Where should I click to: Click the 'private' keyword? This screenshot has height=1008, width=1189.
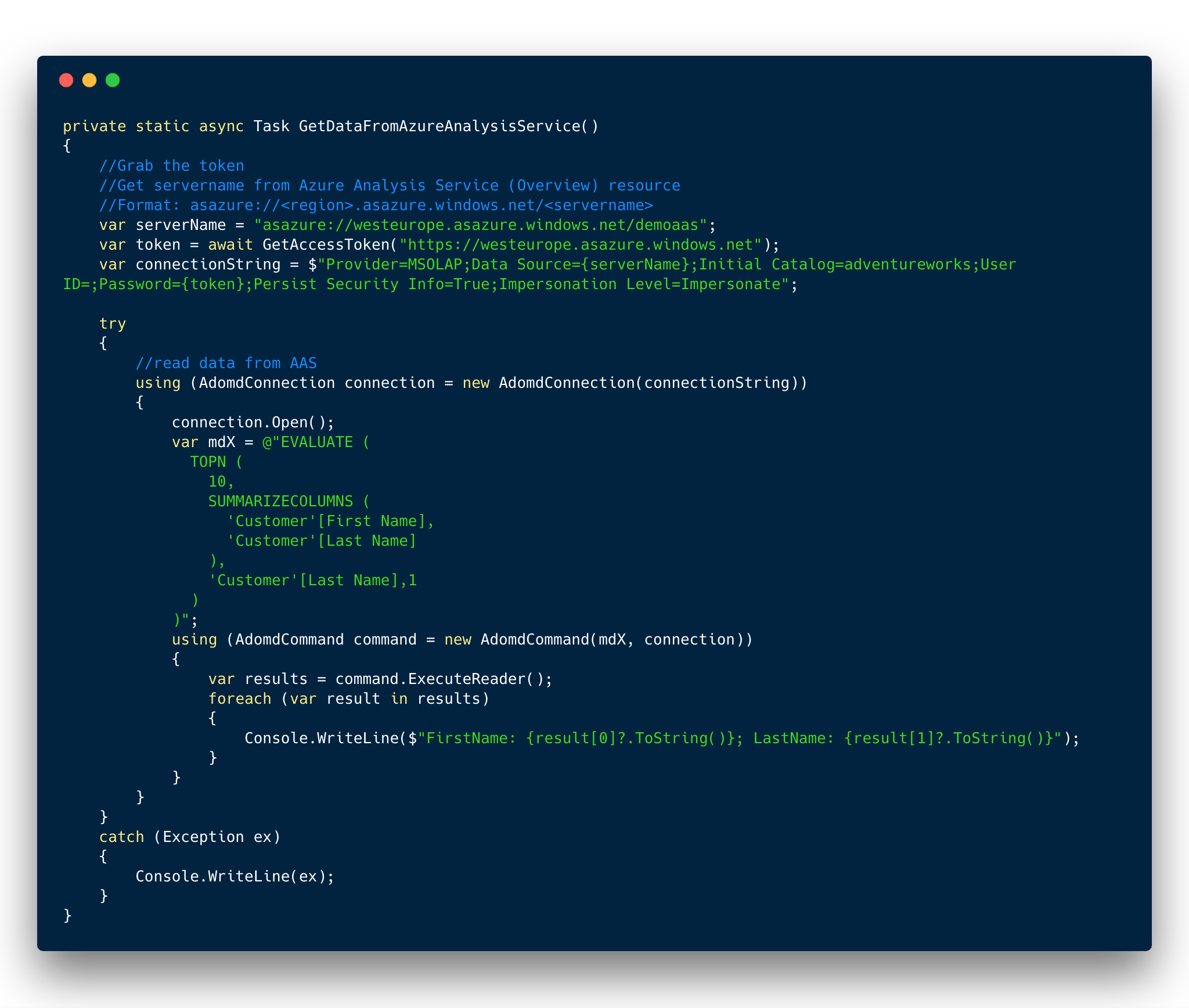coord(94,126)
